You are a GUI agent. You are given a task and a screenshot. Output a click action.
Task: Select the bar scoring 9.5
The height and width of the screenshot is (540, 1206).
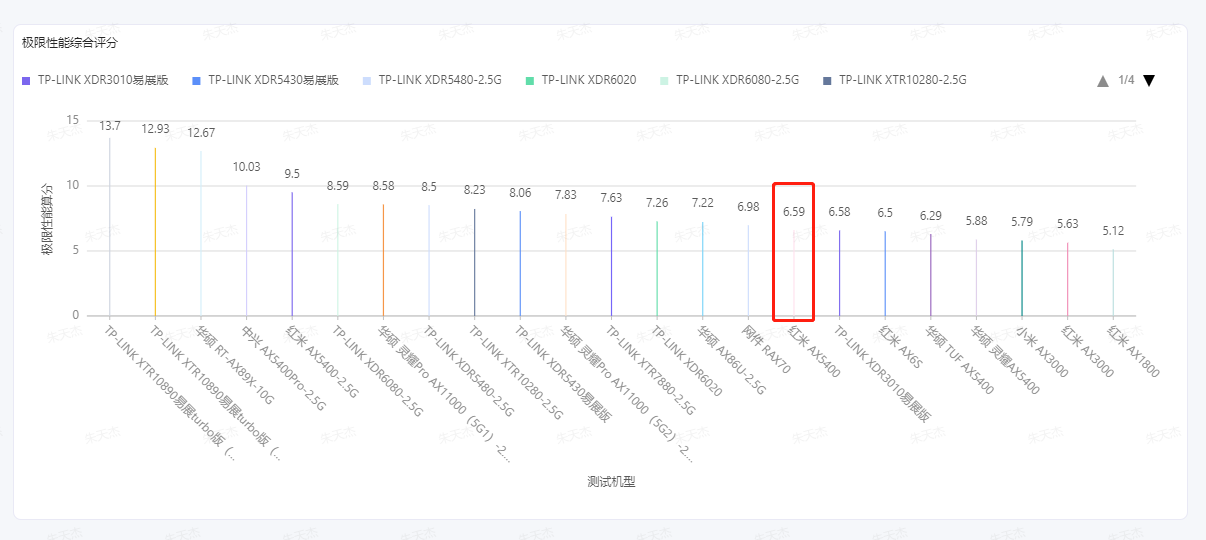292,254
